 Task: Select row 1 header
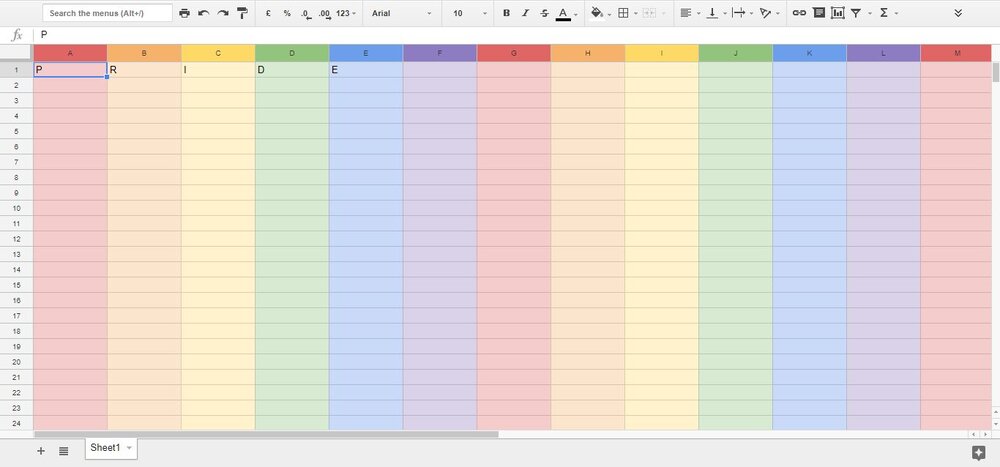click(17, 70)
